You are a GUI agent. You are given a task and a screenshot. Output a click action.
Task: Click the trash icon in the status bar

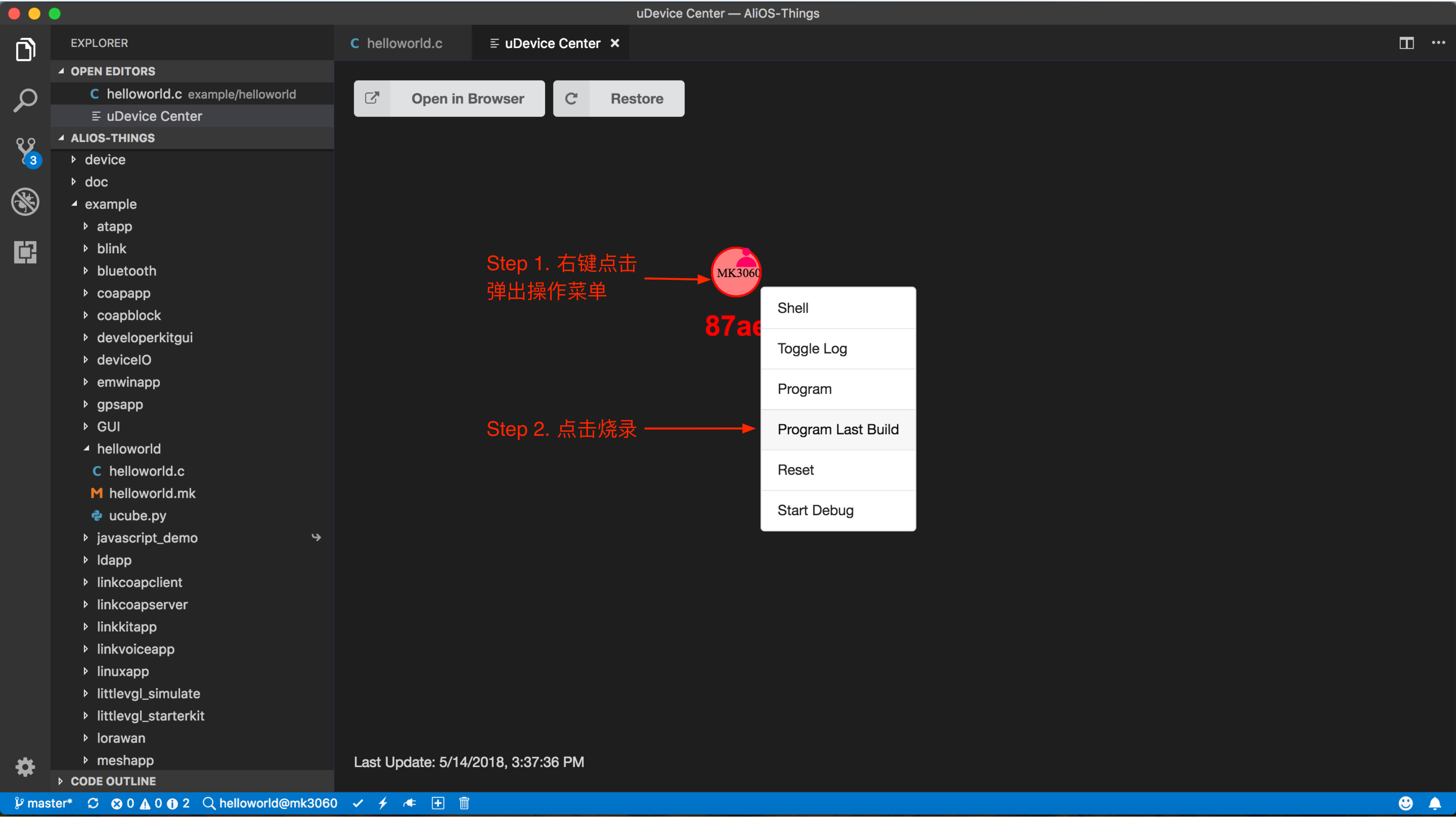464,803
